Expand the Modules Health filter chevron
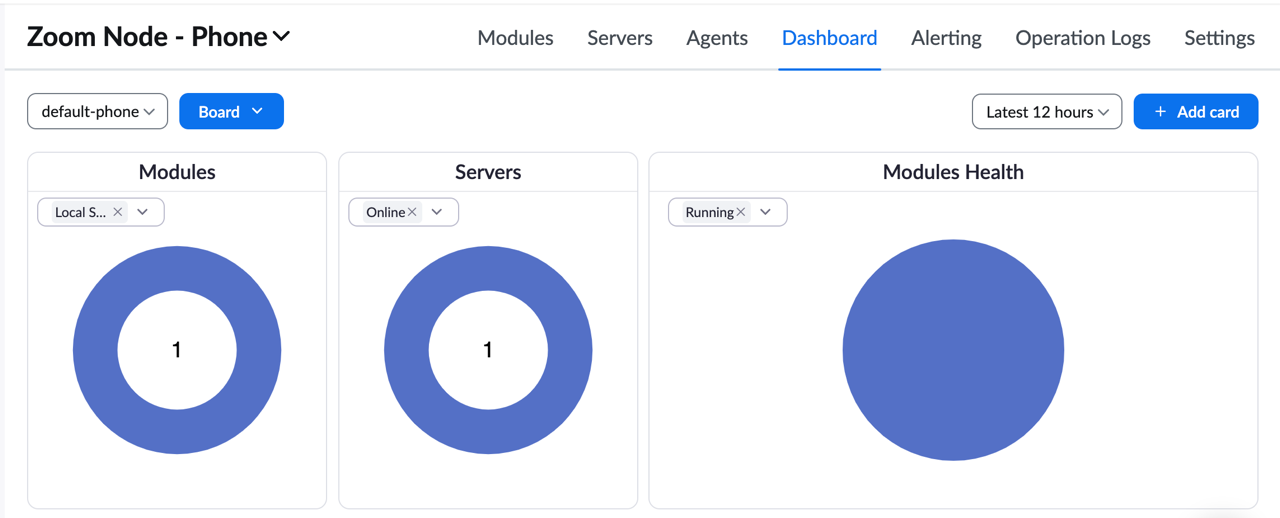 [766, 212]
